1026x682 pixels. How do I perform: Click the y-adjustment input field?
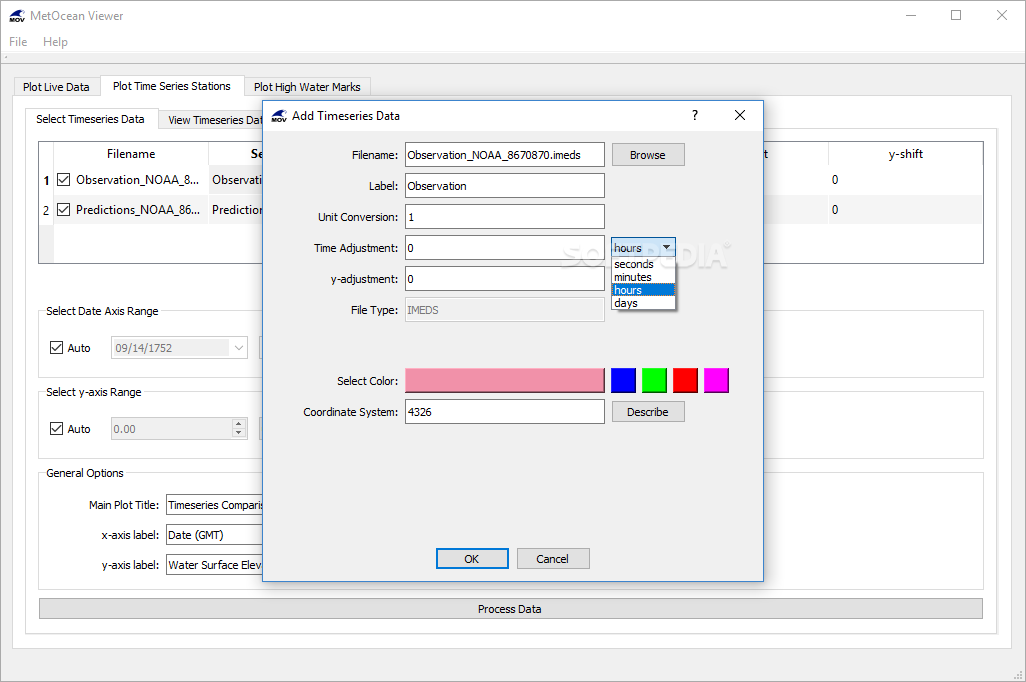tap(504, 279)
